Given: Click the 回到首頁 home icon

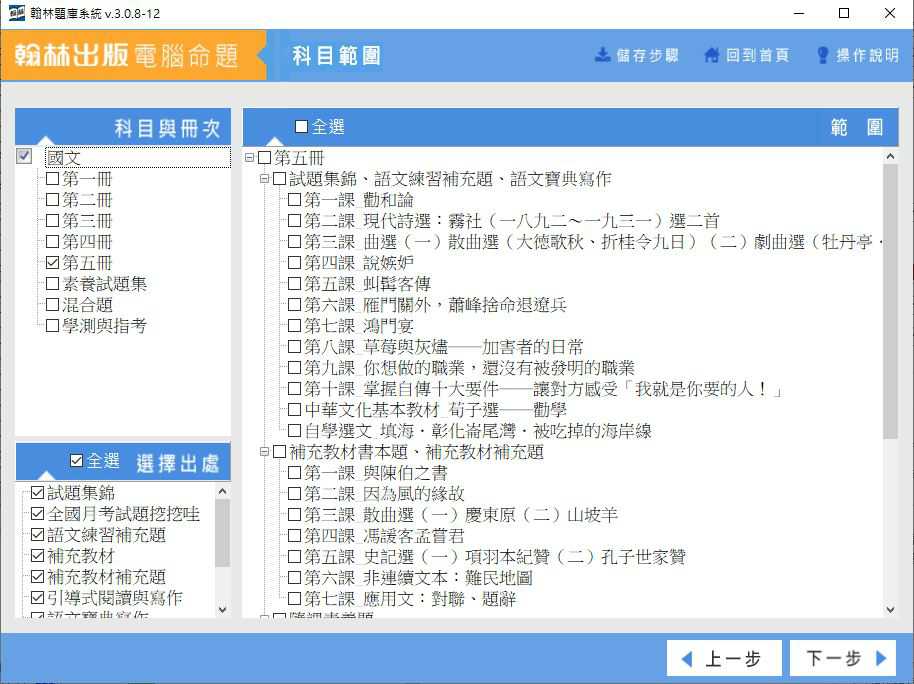Looking at the screenshot, I should point(711,55).
